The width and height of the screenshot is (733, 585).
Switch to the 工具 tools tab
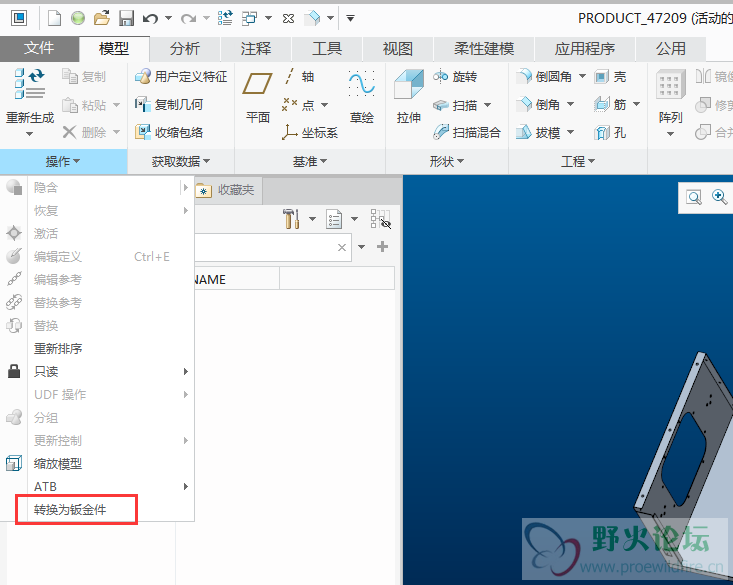327,49
